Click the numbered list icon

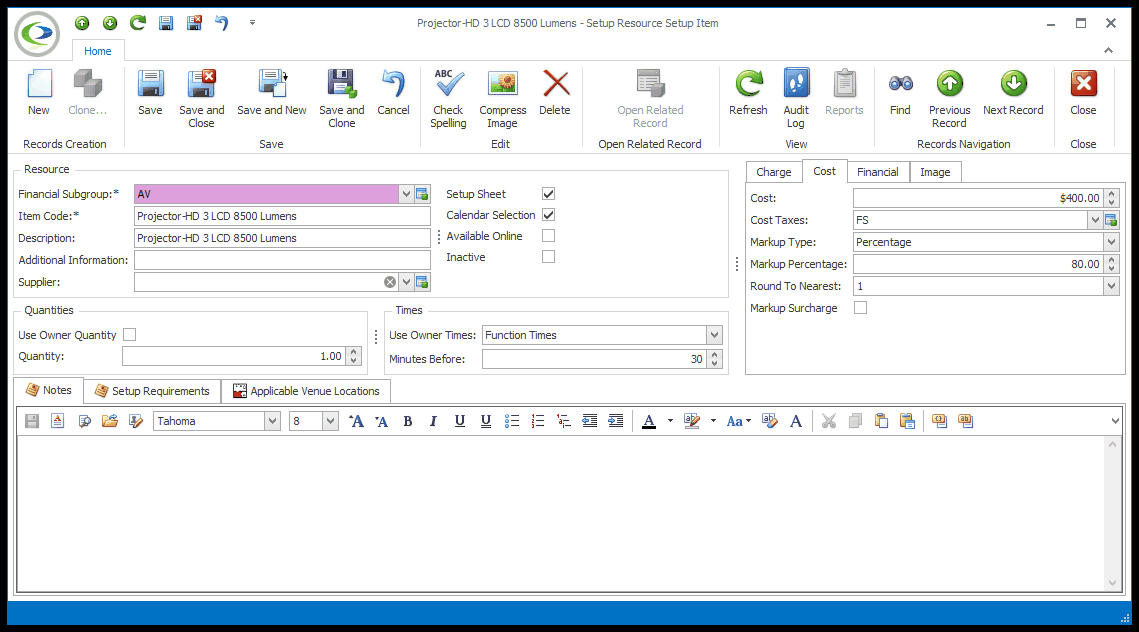(538, 421)
